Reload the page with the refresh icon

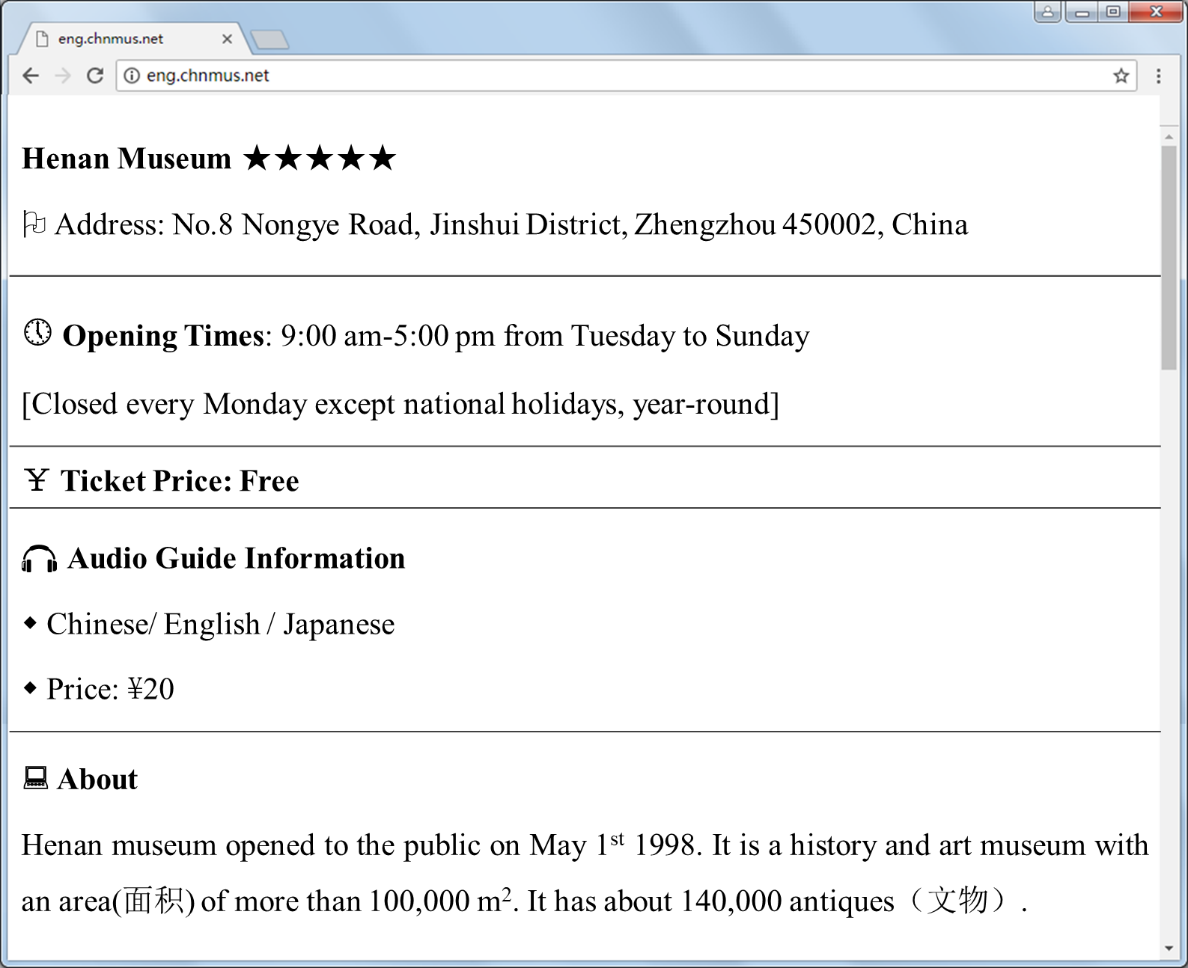(x=95, y=76)
